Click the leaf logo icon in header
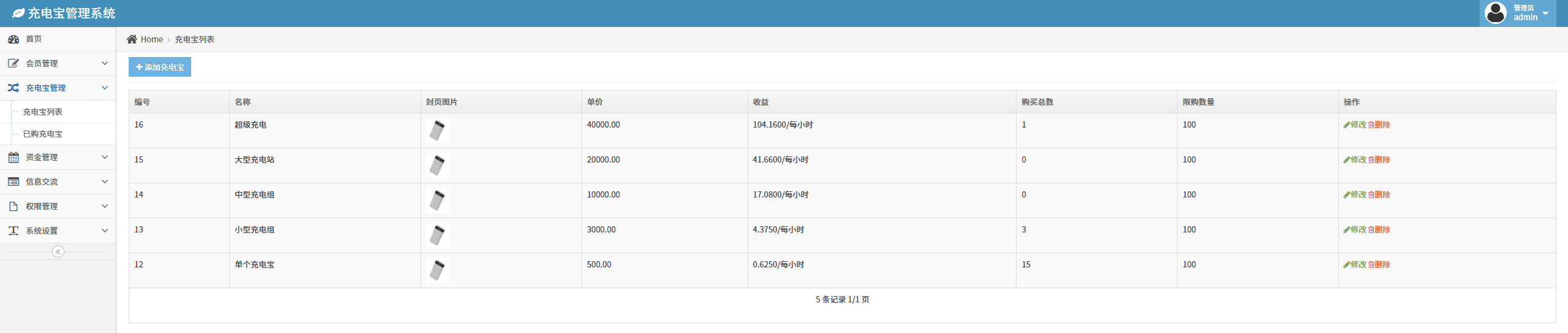 point(18,13)
